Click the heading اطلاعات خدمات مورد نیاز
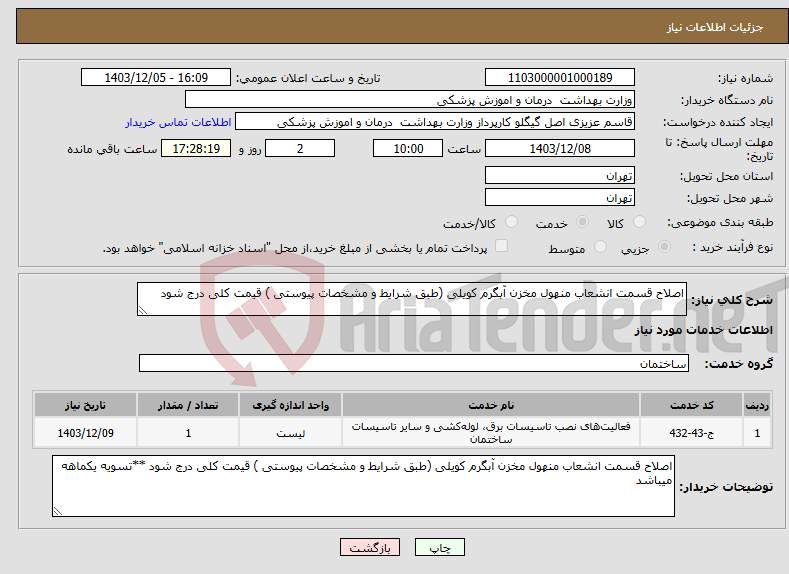 [x=703, y=330]
